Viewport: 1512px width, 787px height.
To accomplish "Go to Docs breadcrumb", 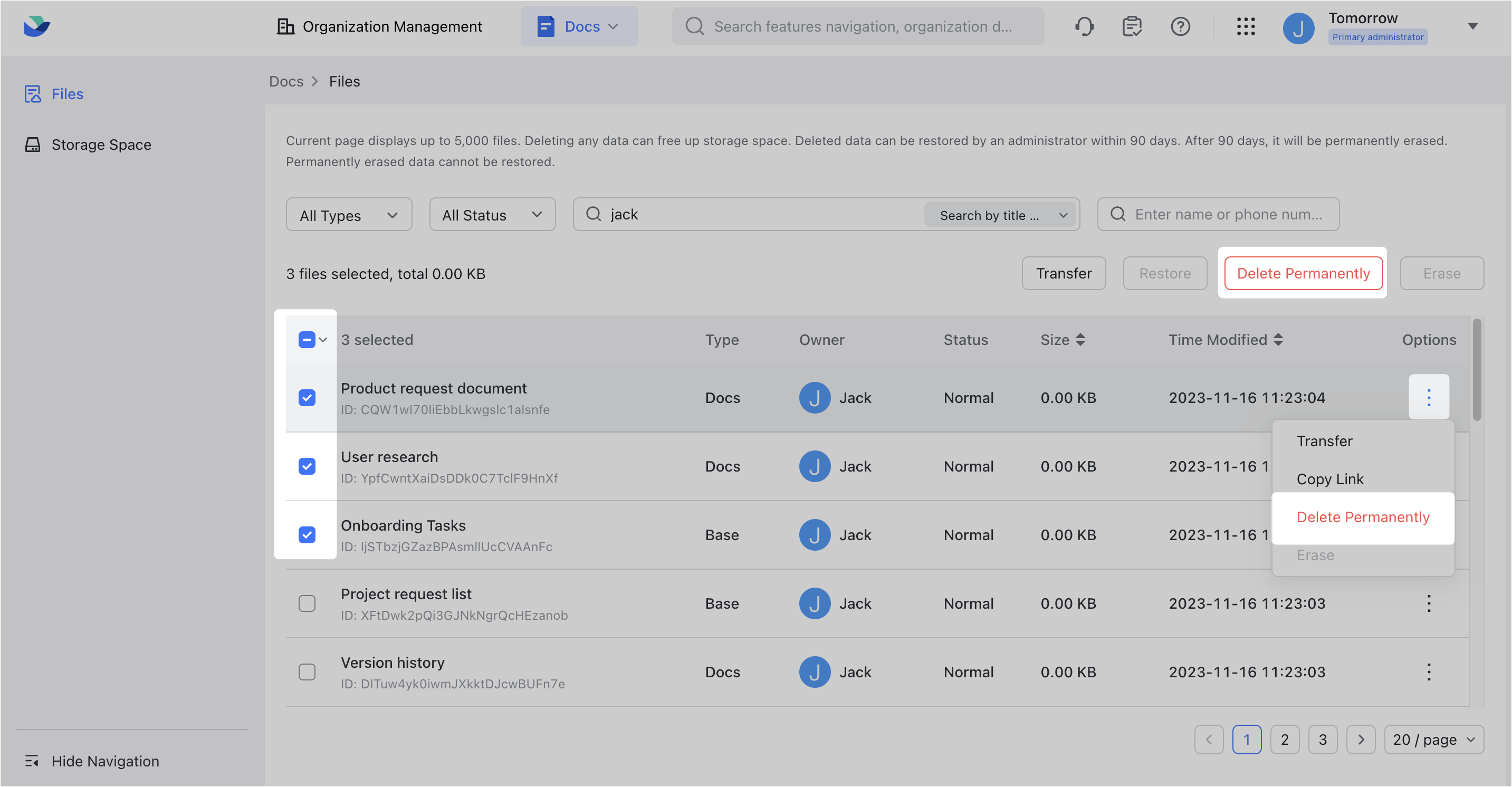I will 286,81.
